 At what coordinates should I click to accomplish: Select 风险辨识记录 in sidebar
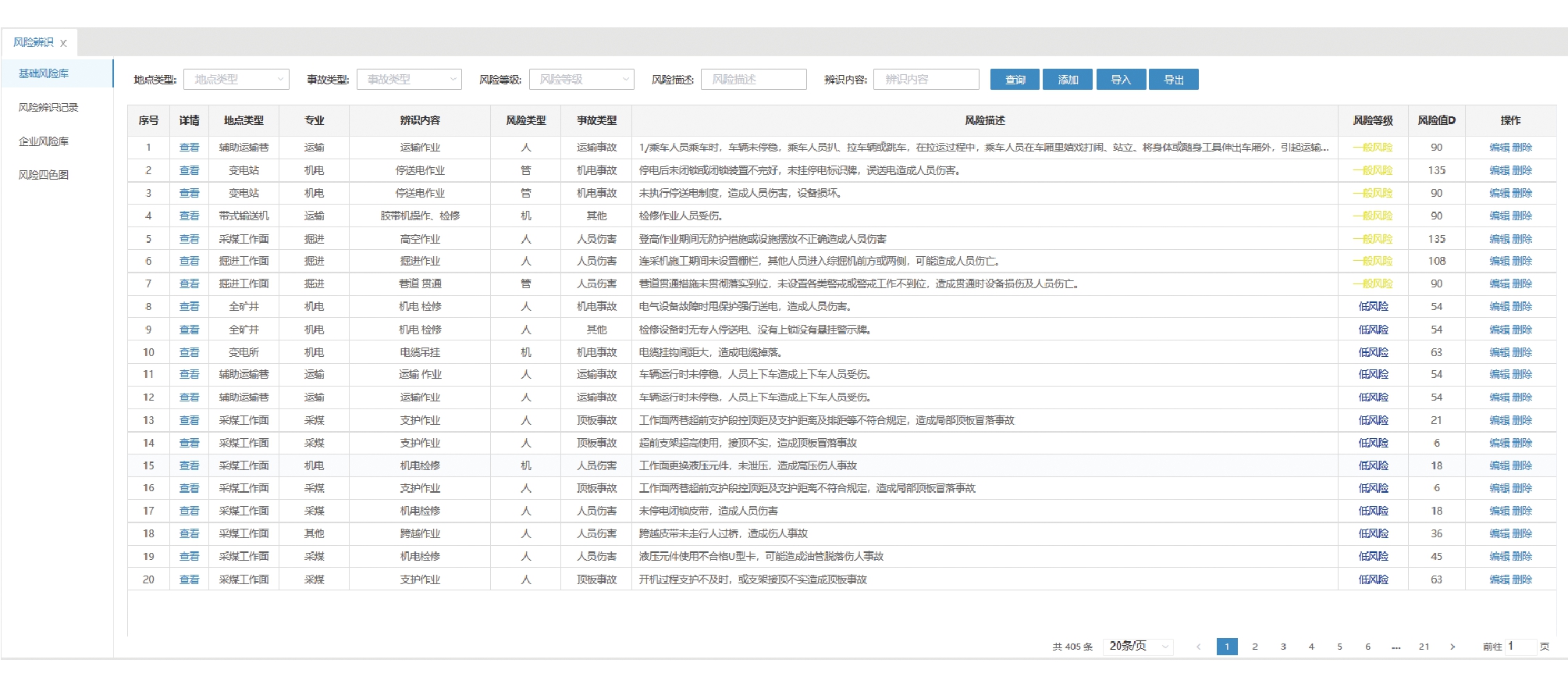(48, 108)
